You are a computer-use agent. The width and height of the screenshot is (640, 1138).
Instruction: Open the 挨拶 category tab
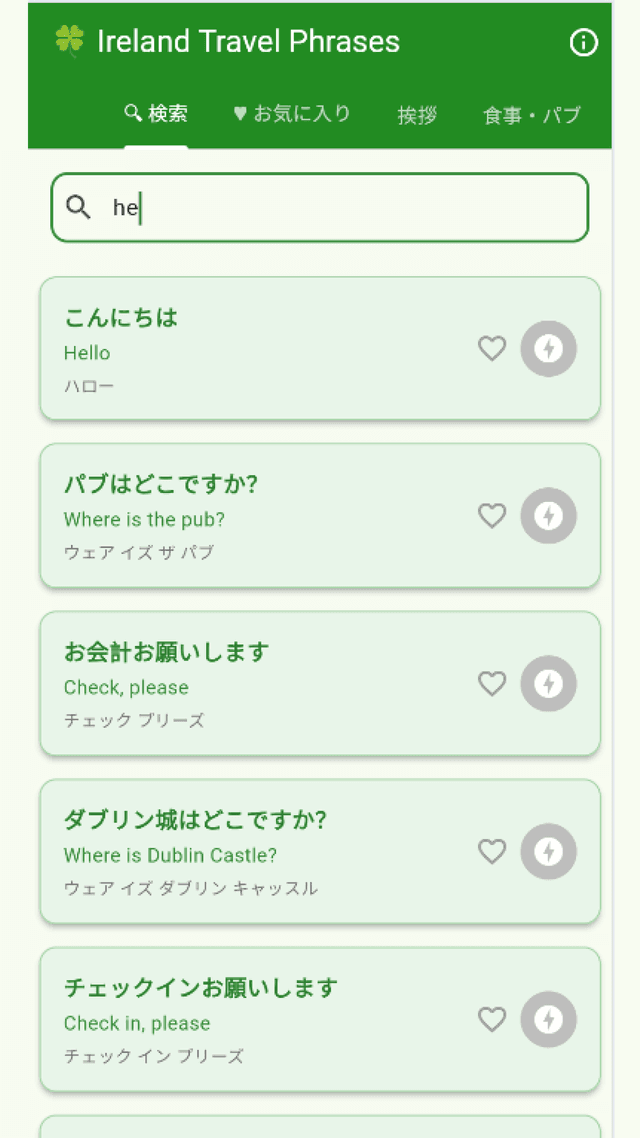(417, 114)
